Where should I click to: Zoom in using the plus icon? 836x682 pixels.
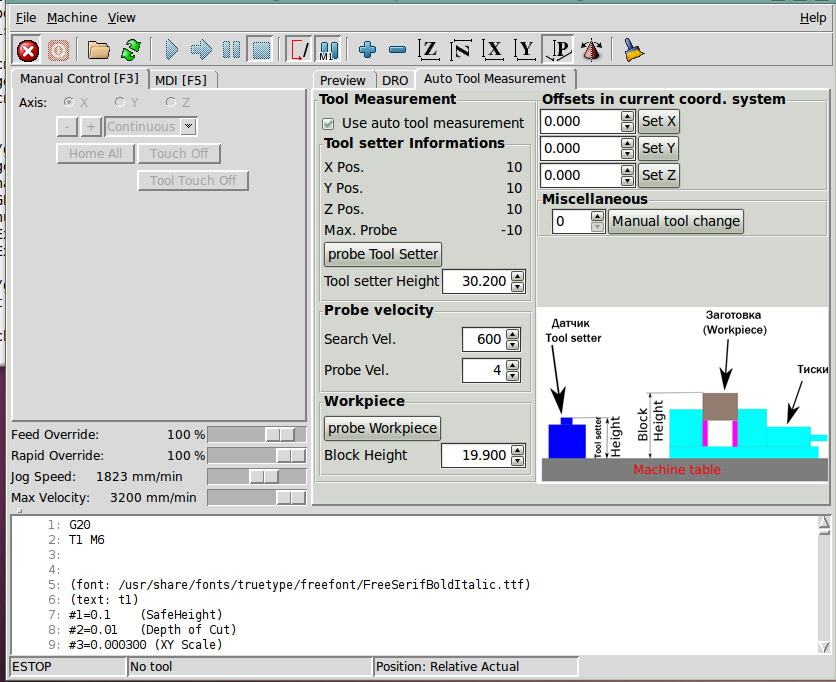coord(367,50)
